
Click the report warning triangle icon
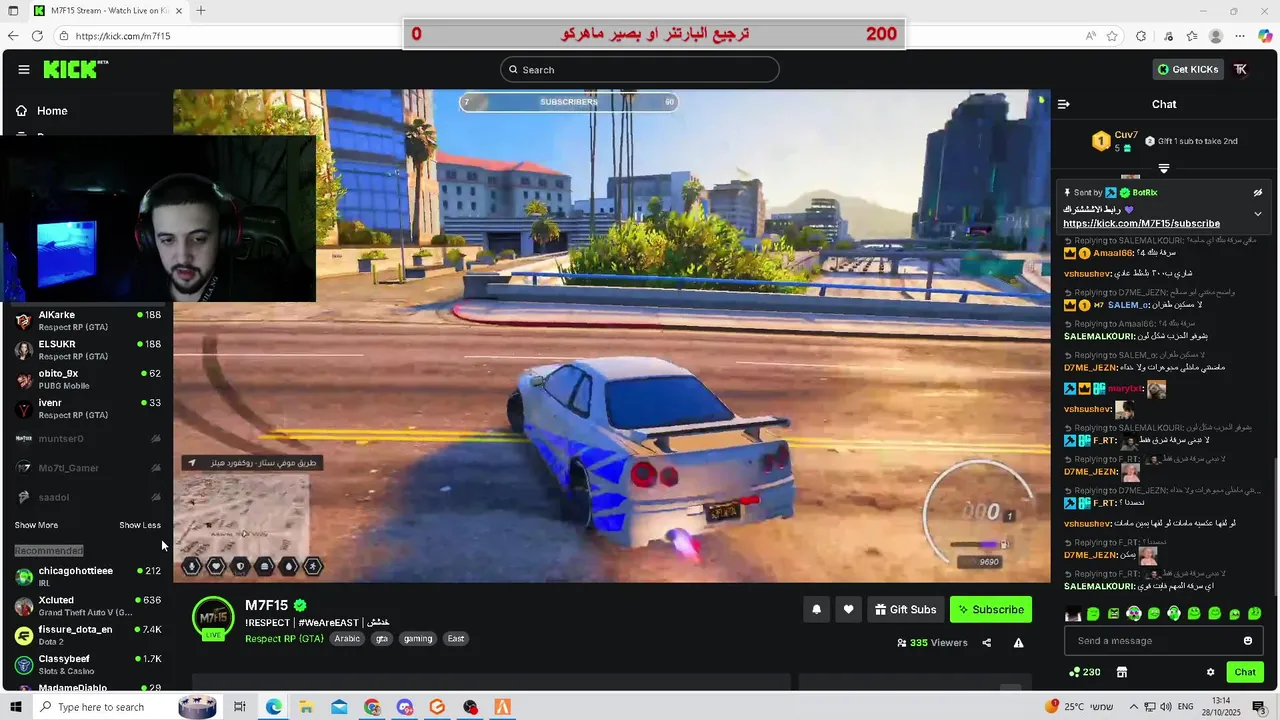coord(1018,643)
